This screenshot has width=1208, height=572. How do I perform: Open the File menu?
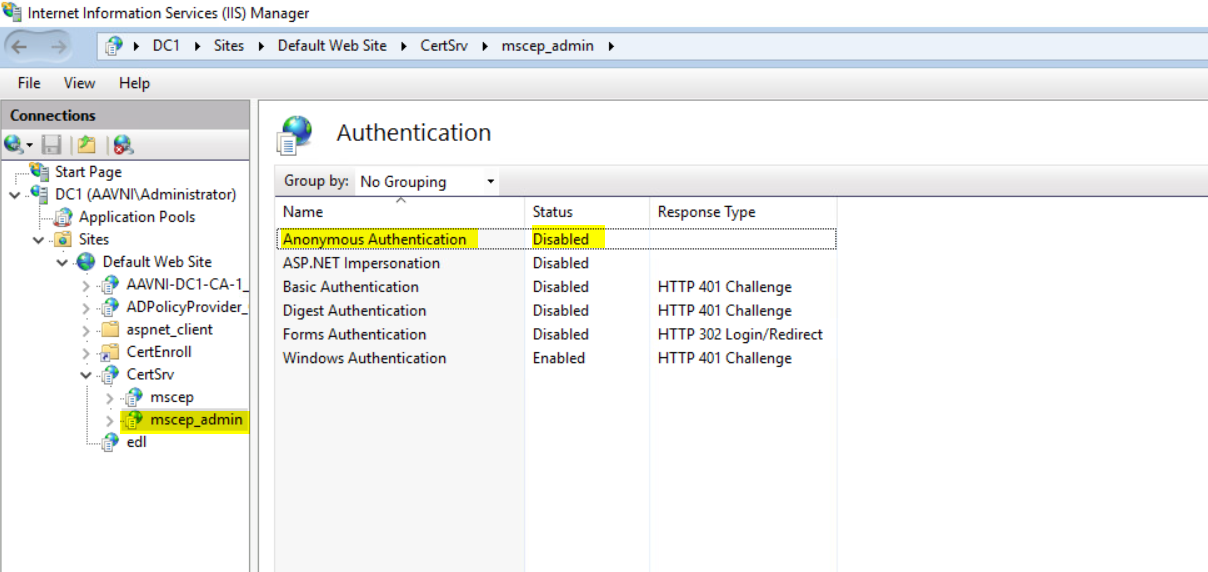click(x=29, y=83)
